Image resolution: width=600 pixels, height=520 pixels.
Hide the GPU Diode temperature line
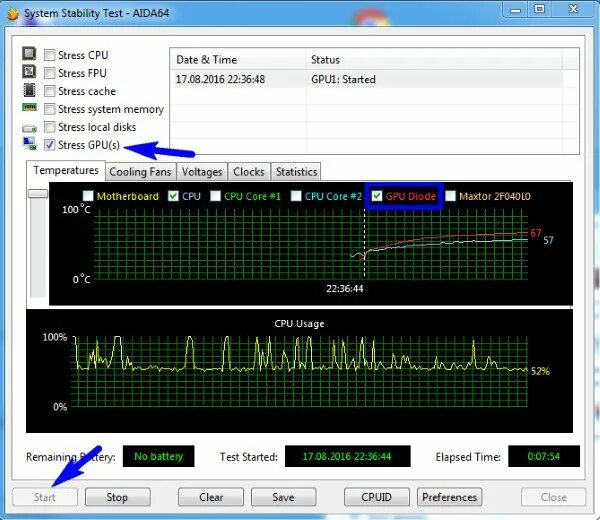(377, 196)
